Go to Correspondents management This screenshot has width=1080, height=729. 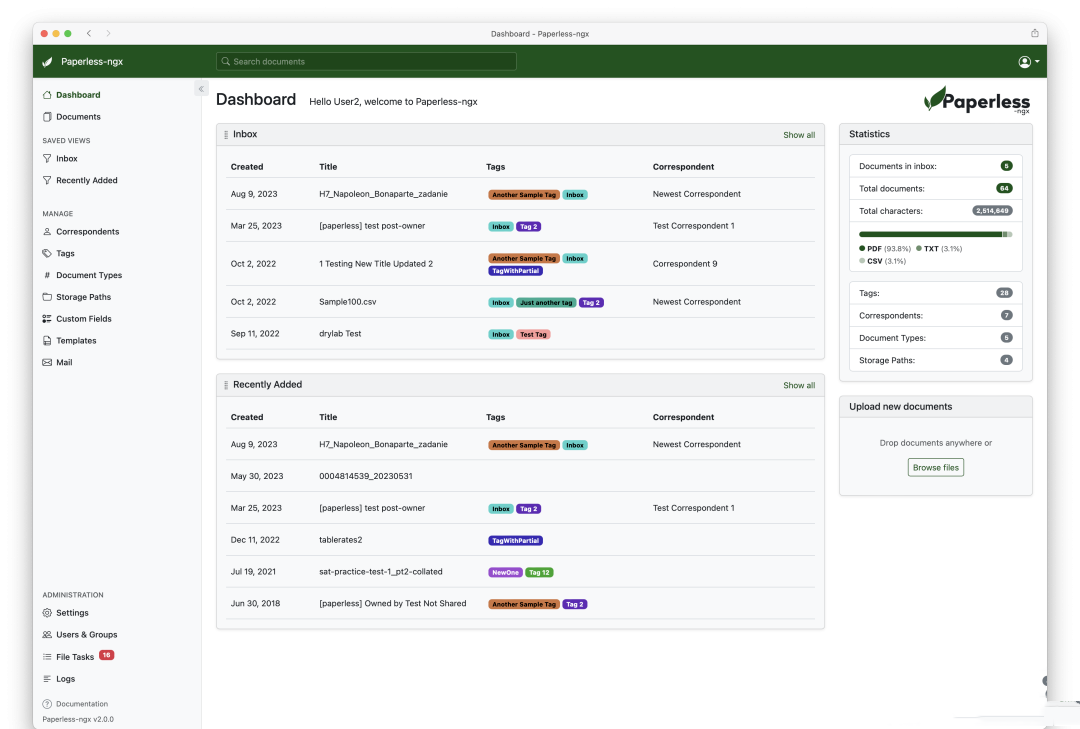[x=81, y=232]
